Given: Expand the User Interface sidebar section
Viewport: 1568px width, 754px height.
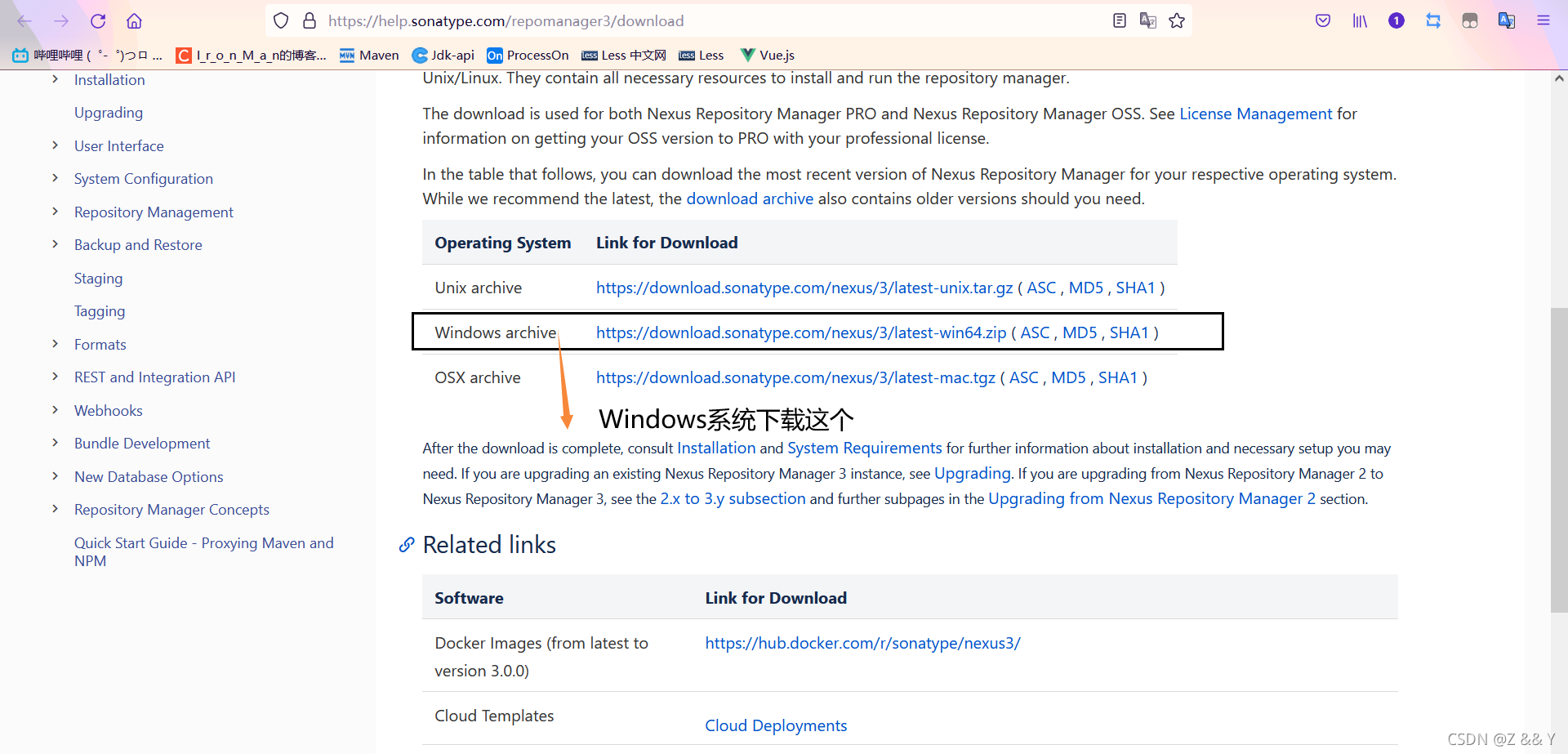Looking at the screenshot, I should (x=55, y=145).
